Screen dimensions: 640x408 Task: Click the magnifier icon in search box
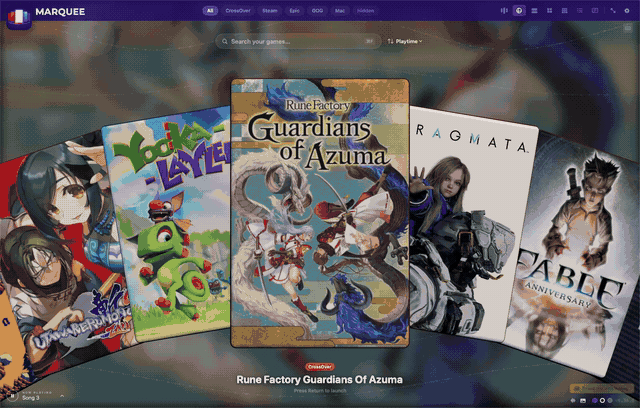pyautogui.click(x=225, y=41)
